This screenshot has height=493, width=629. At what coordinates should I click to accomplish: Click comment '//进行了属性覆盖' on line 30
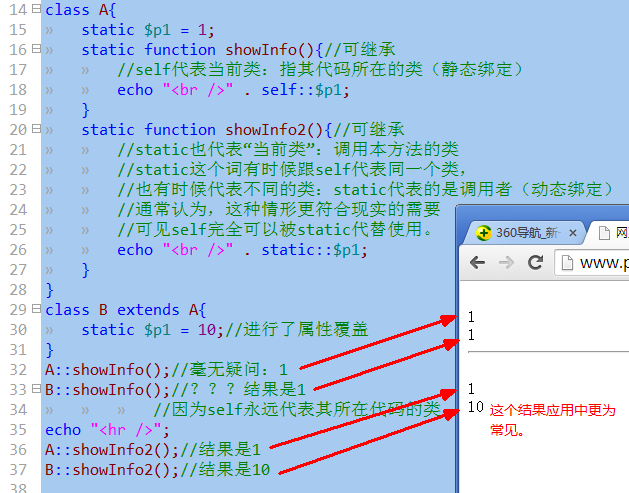tap(296, 329)
